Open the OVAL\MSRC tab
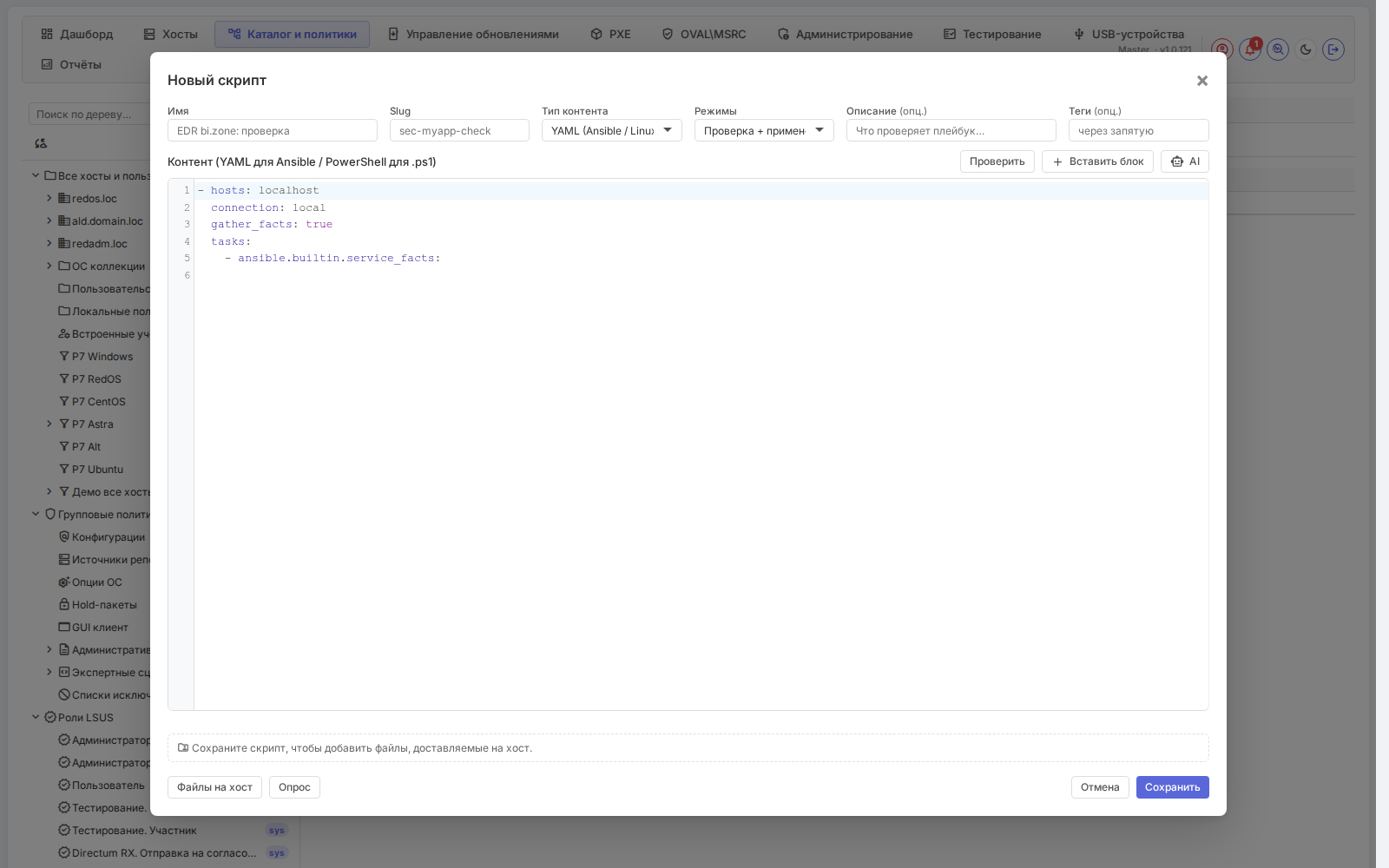This screenshot has width=1389, height=868. (704, 34)
